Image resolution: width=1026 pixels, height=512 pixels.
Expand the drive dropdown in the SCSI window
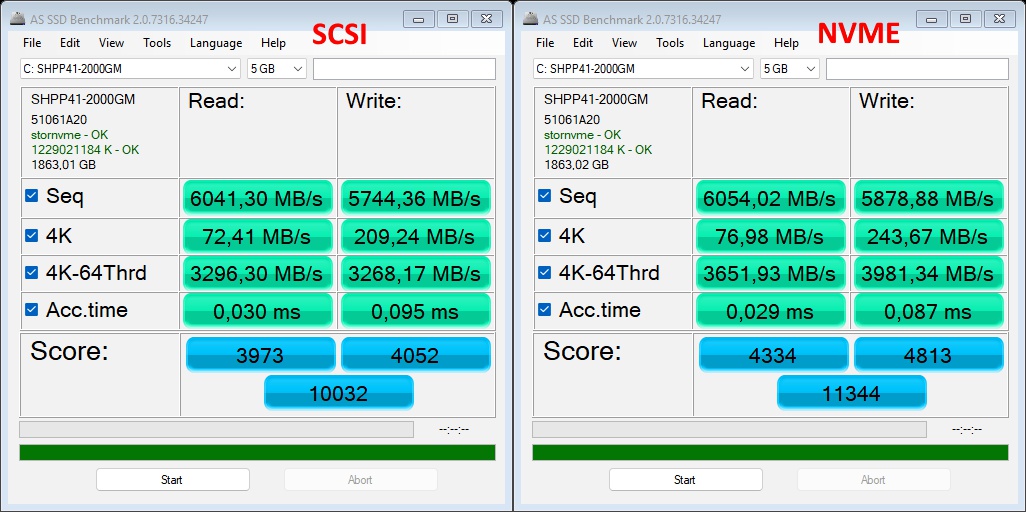pos(231,69)
